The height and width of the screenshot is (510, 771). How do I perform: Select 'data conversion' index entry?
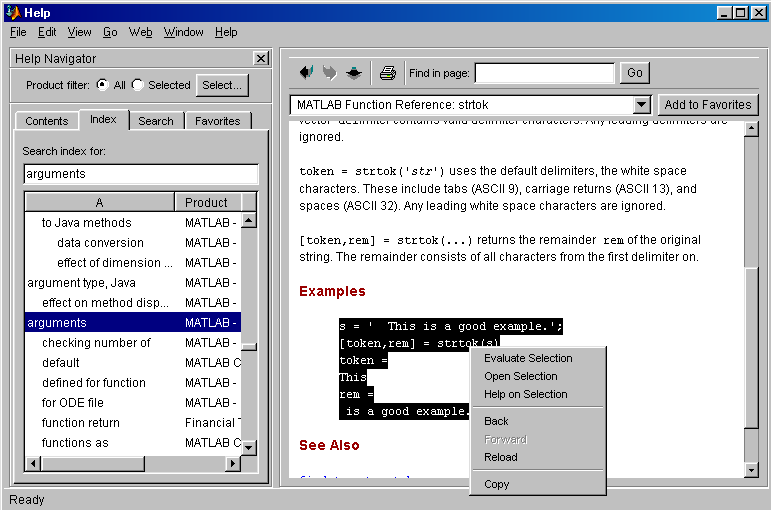[x=133, y=243]
